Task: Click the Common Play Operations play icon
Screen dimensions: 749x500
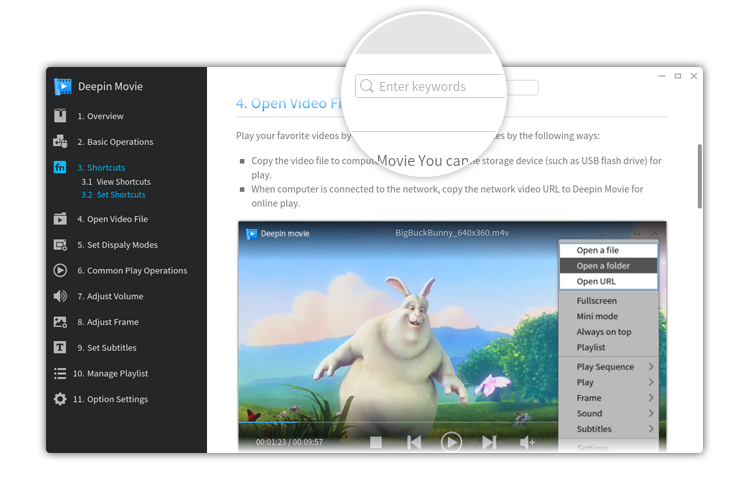Action: tap(60, 270)
